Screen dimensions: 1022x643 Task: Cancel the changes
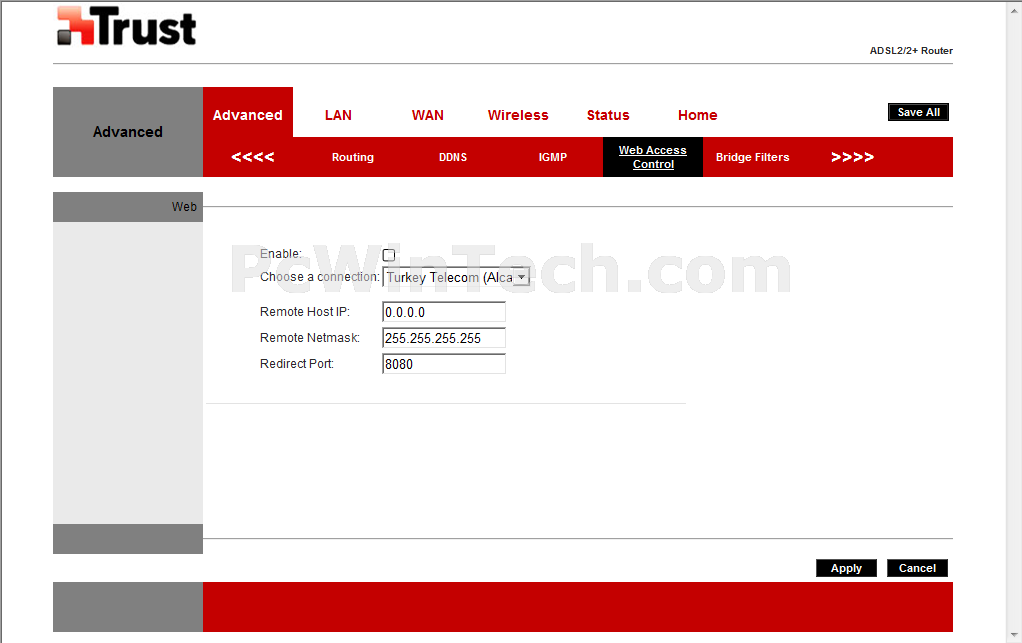click(x=917, y=568)
